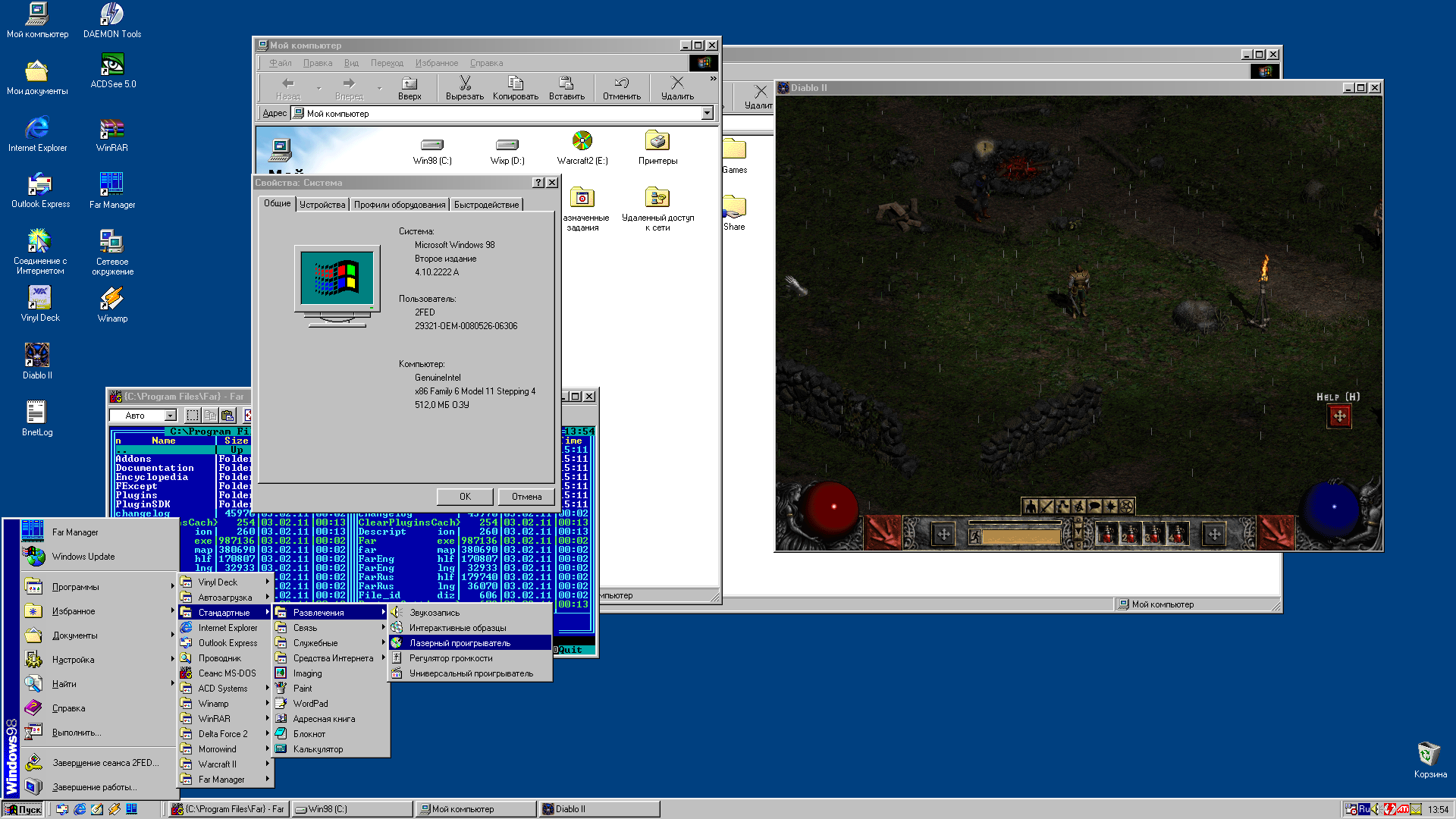Image resolution: width=1456 pixels, height=819 pixels.
Task: Click the right attack skill red button in Diablo II
Action: click(1276, 533)
